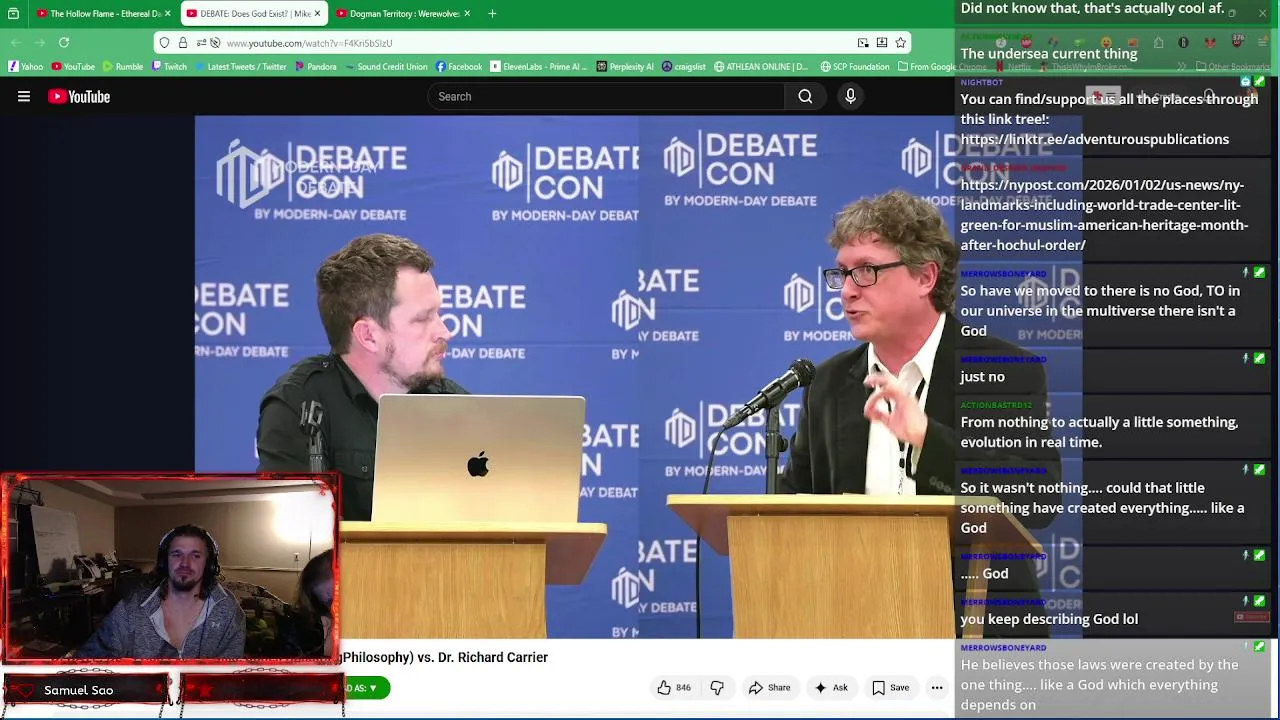The height and width of the screenshot is (720, 1280).
Task: Select chat message "just no"
Action: (982, 377)
